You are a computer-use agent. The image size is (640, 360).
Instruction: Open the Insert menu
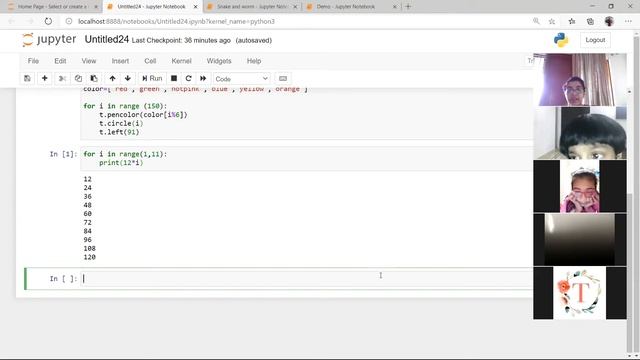(x=120, y=61)
